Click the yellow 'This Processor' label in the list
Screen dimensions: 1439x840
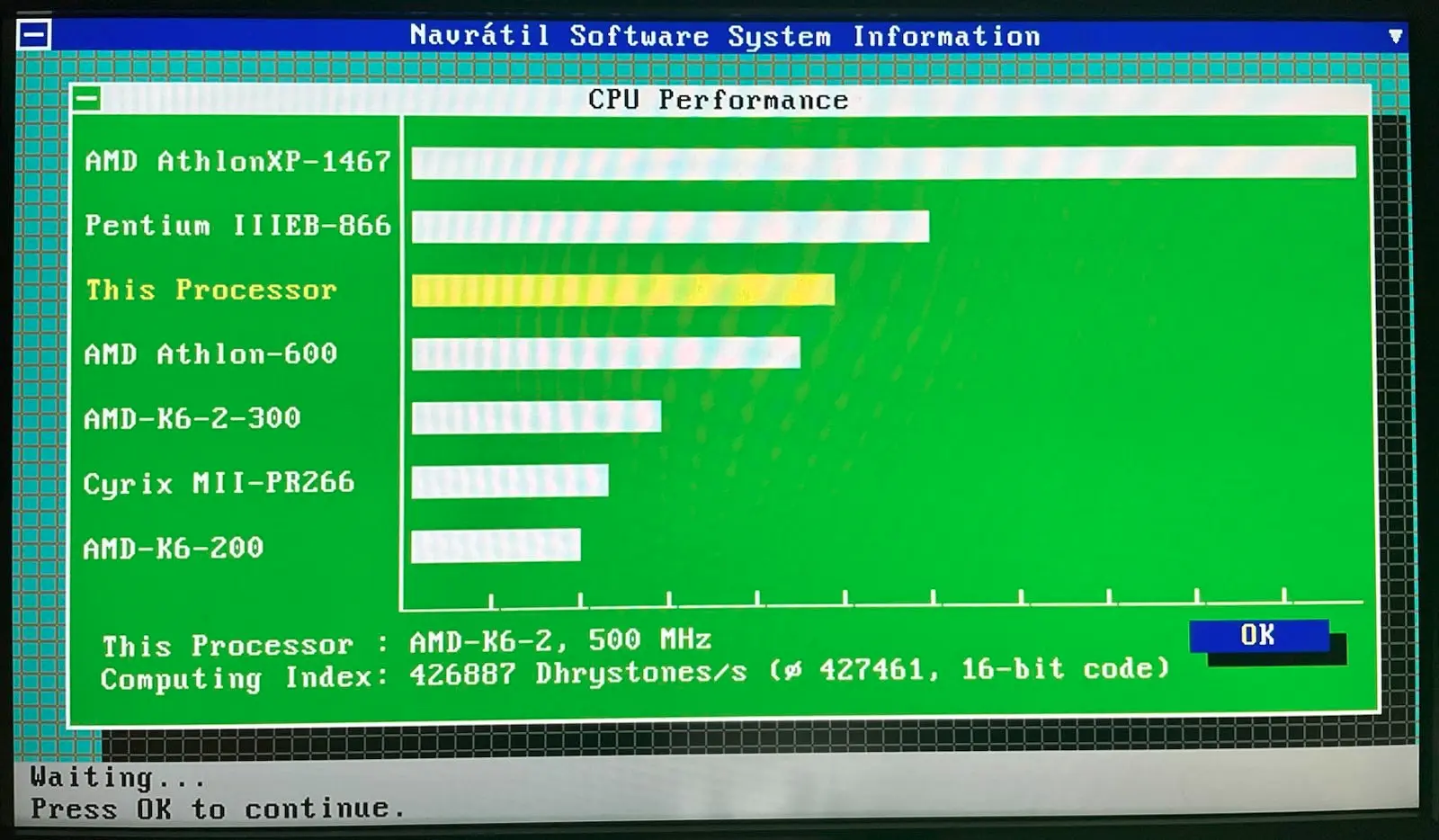211,290
